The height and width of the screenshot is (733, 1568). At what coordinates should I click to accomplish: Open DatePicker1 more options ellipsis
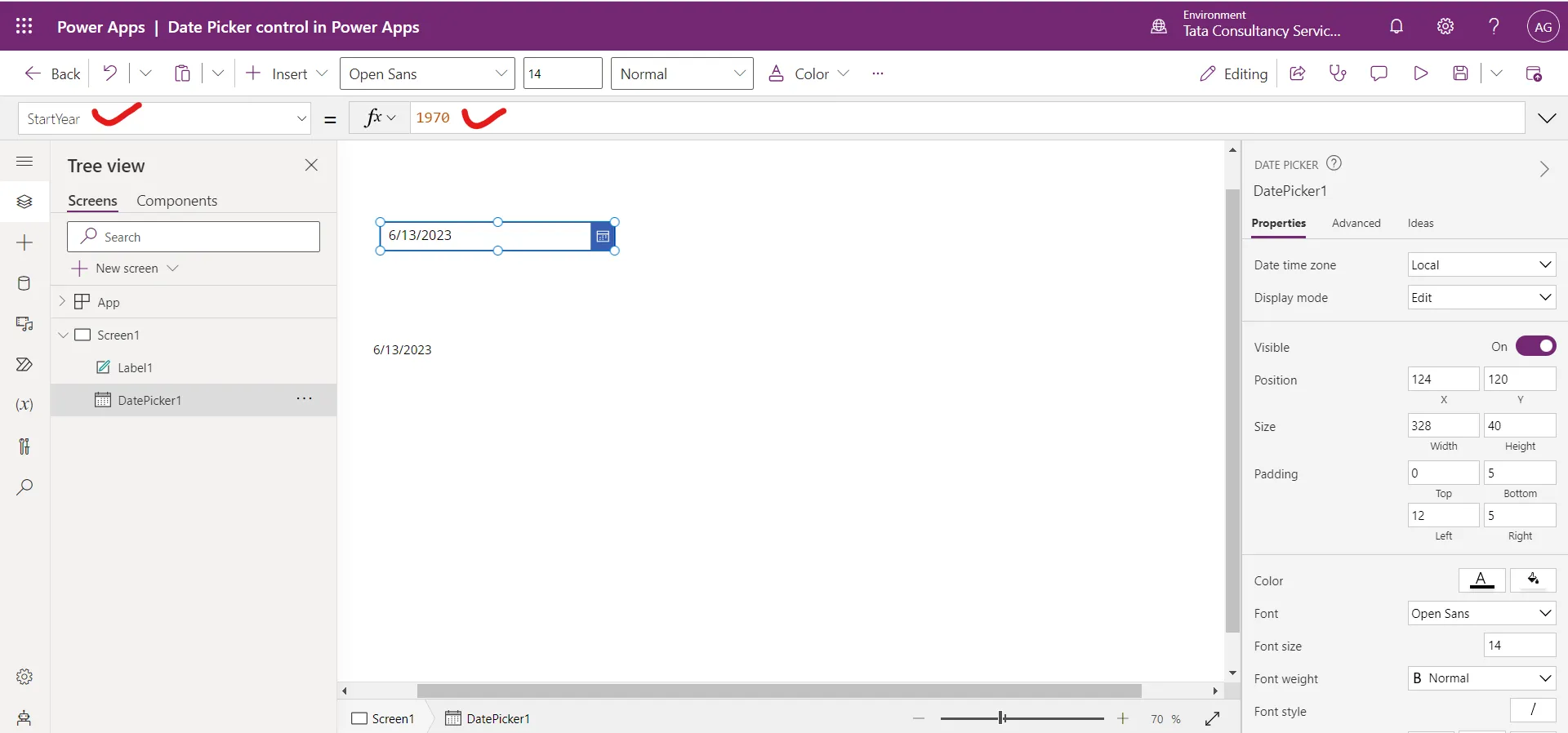305,399
